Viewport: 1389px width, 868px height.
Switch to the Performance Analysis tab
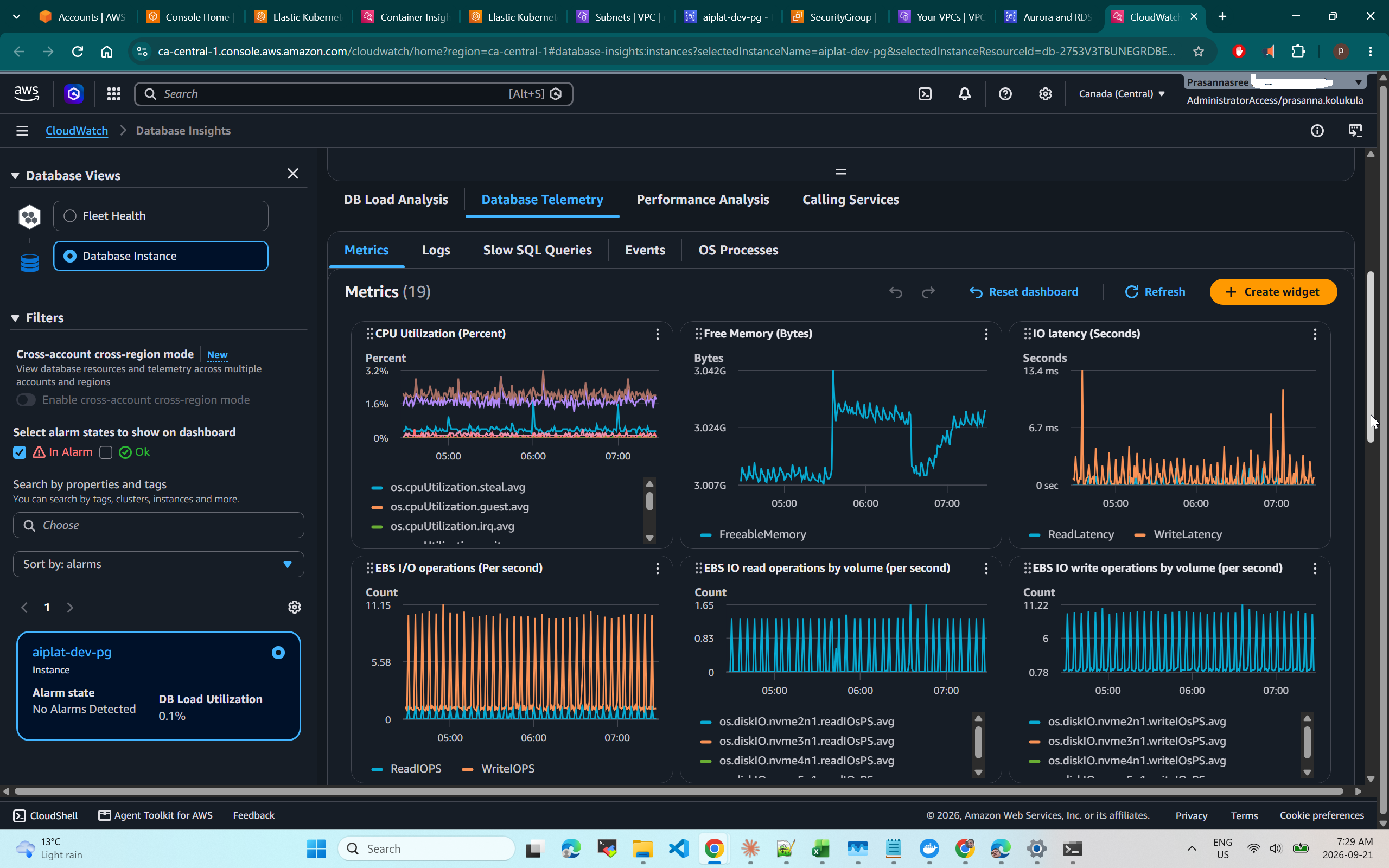tap(703, 200)
